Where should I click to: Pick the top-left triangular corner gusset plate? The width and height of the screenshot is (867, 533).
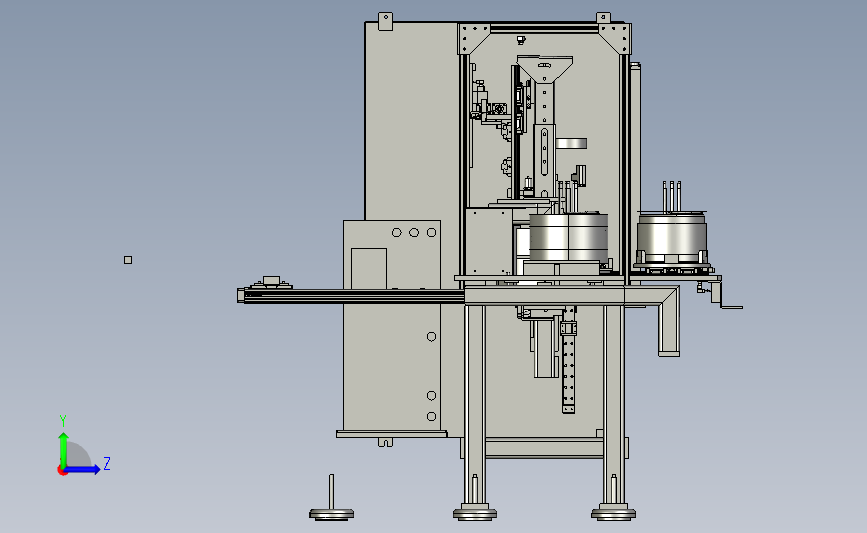point(473,38)
